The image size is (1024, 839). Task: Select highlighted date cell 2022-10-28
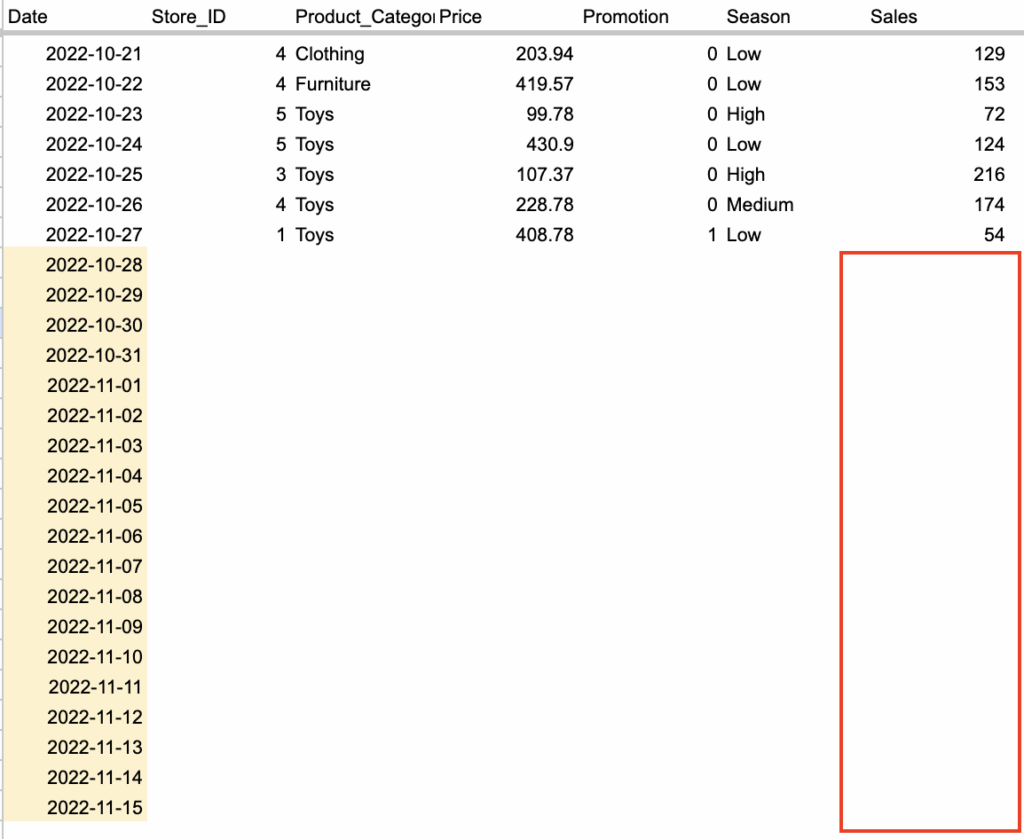pyautogui.click(x=94, y=265)
